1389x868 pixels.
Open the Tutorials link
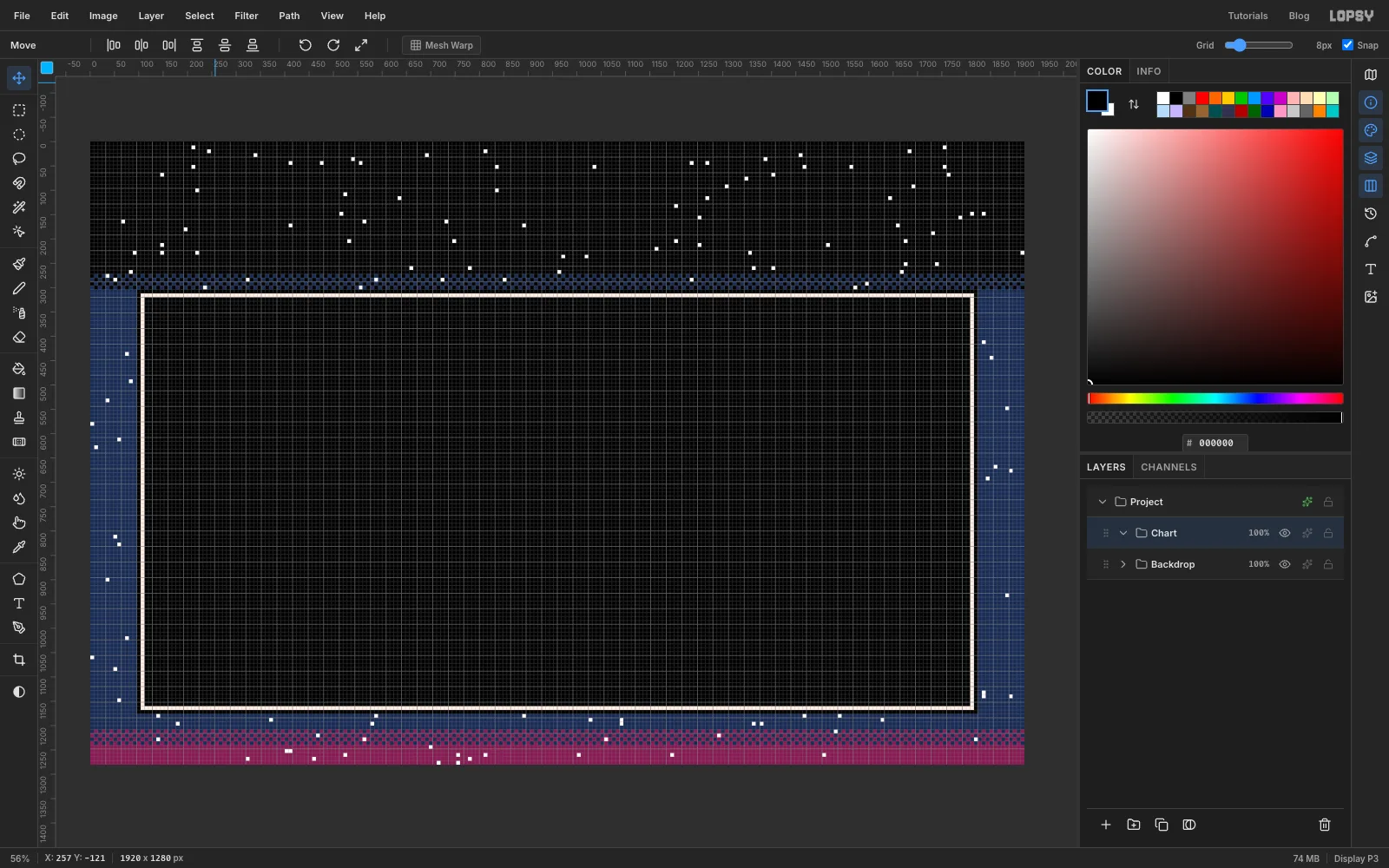click(x=1247, y=16)
